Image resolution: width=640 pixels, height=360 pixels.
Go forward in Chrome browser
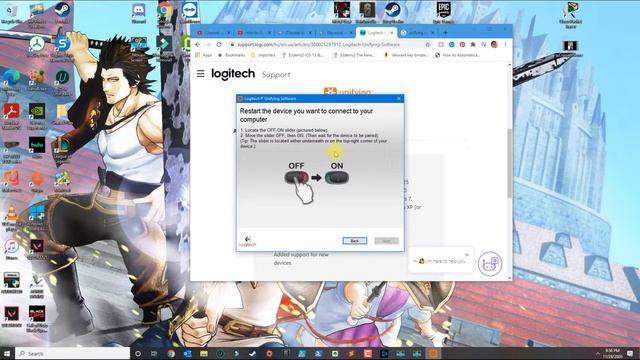click(208, 44)
